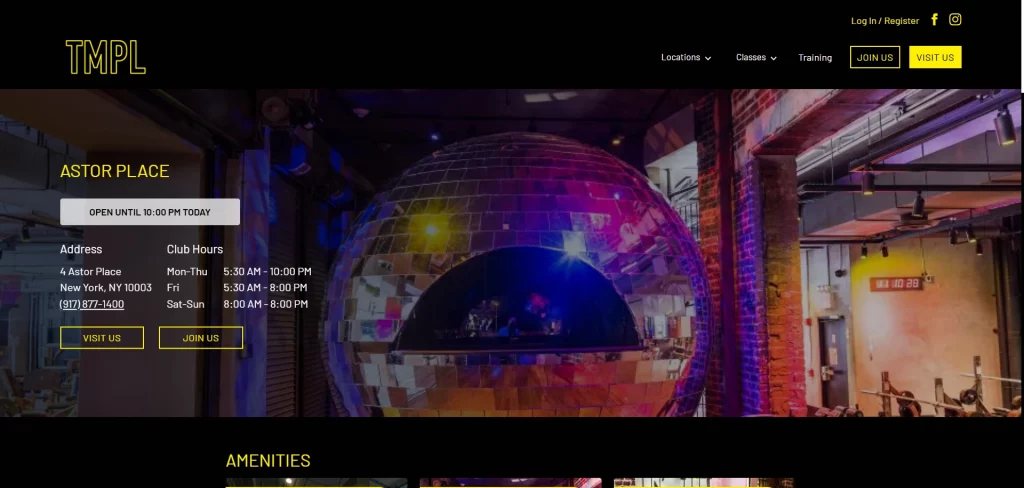
Task: Call the (917) 877-1400 phone link
Action: click(x=92, y=304)
